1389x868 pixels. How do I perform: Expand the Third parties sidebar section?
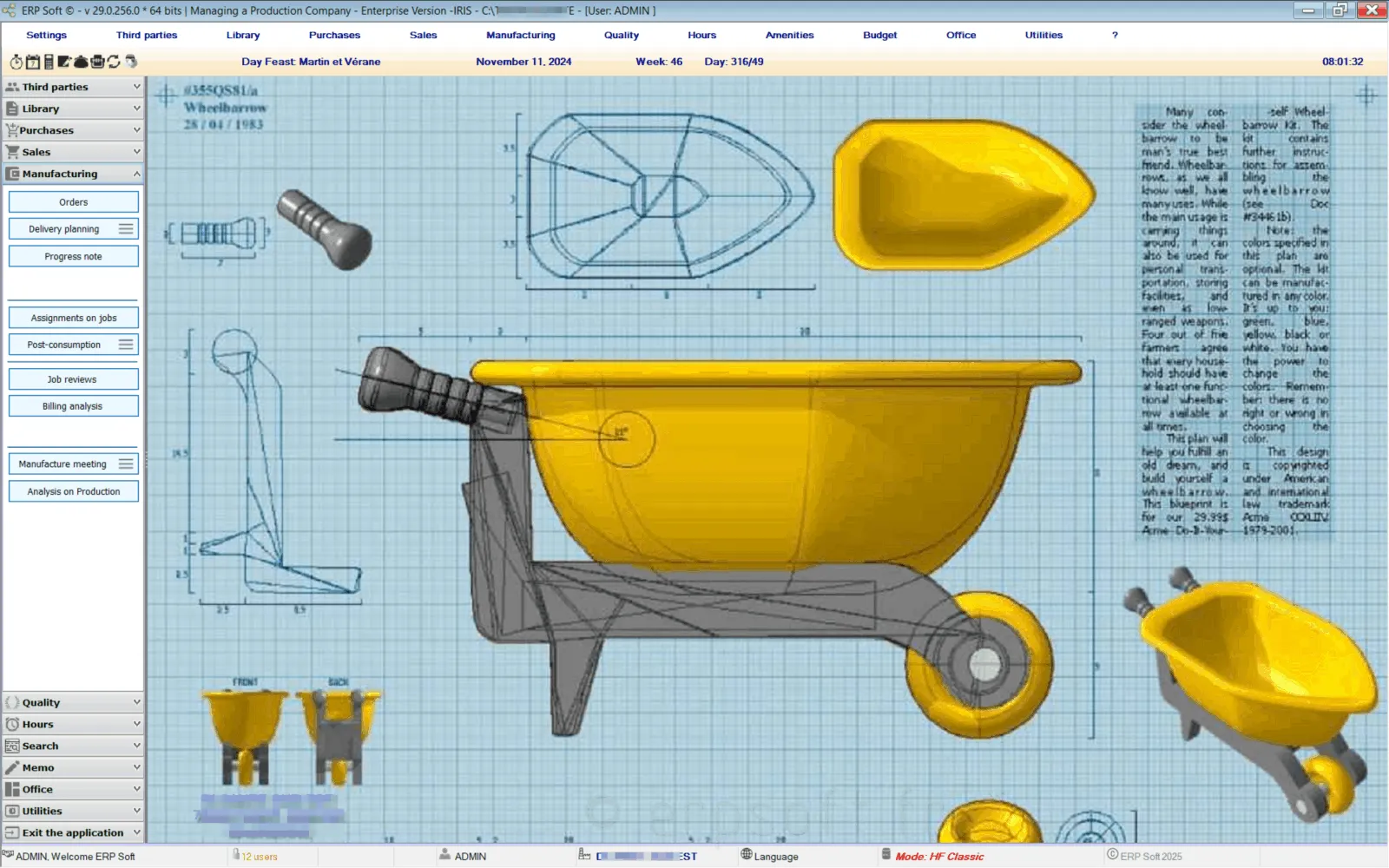point(136,87)
